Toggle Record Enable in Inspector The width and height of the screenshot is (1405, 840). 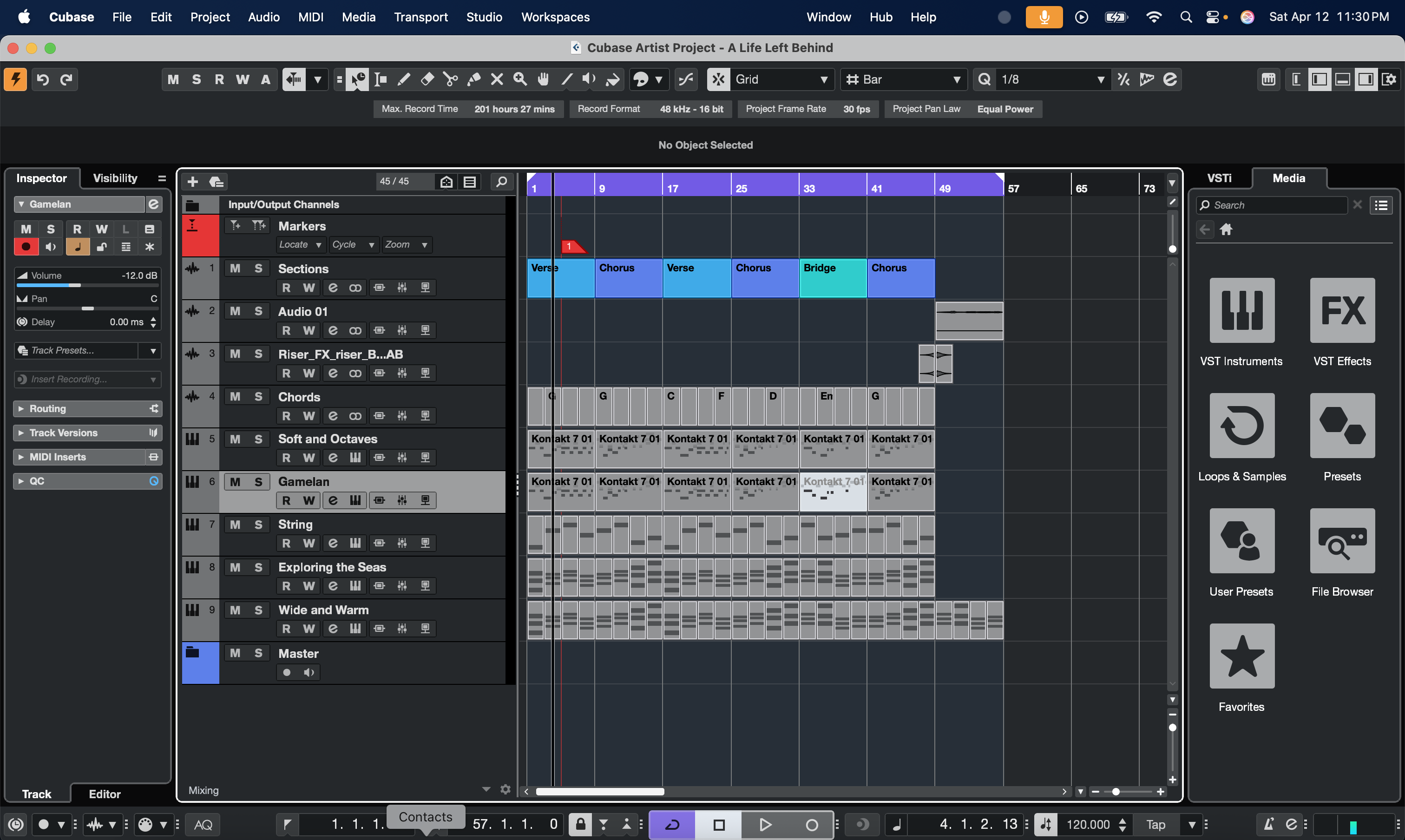click(26, 247)
